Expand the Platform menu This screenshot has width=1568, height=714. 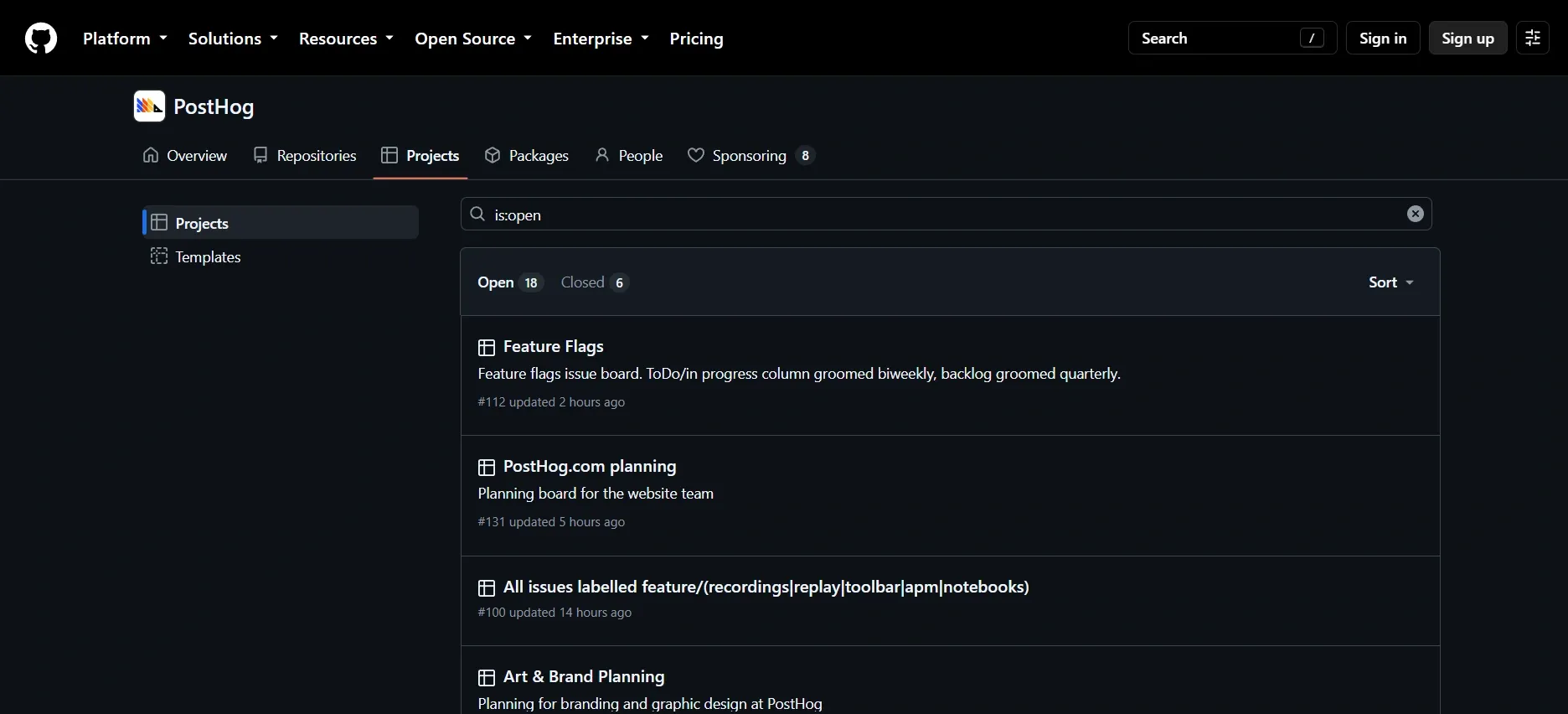coord(125,39)
